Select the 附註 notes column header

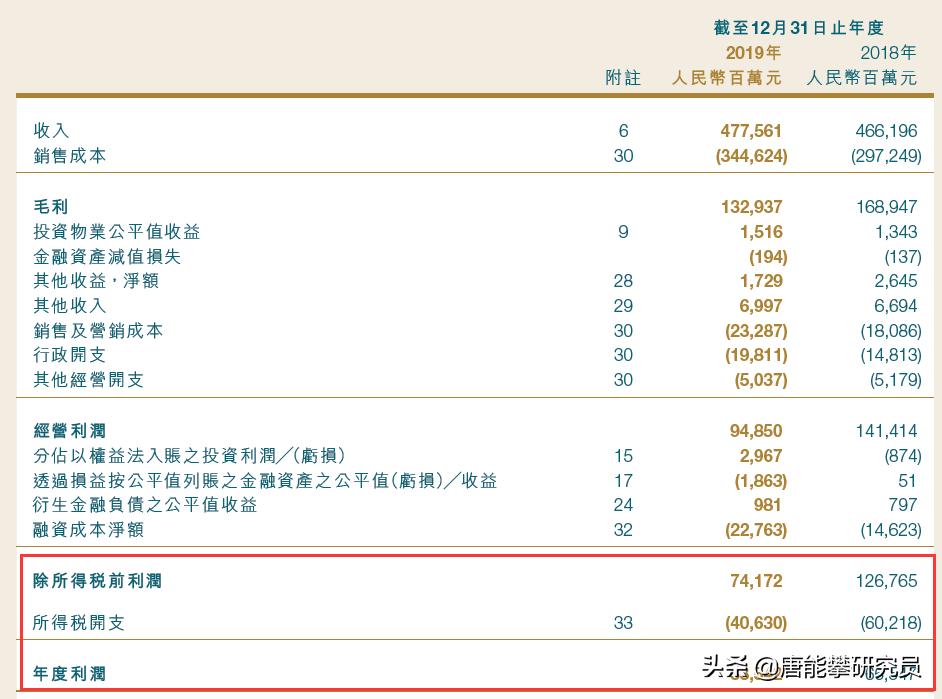pos(623,78)
